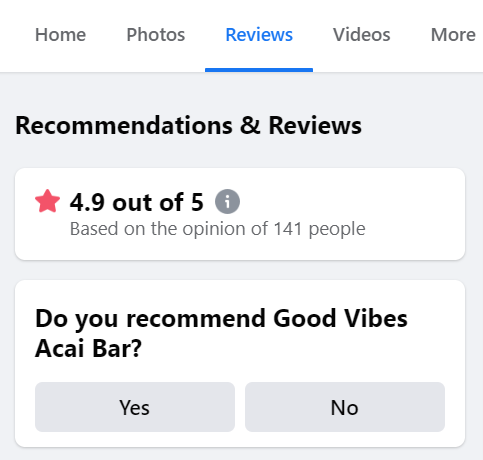Click "Based on the opinion of 141 people"
Image resolution: width=483 pixels, height=460 pixels.
coord(218,229)
